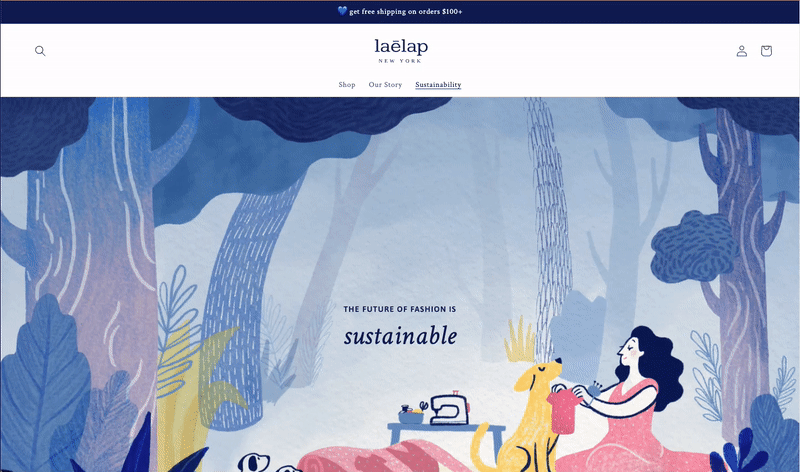Click the free shipping announcement text
The width and height of the screenshot is (800, 472).
pyautogui.click(x=406, y=11)
